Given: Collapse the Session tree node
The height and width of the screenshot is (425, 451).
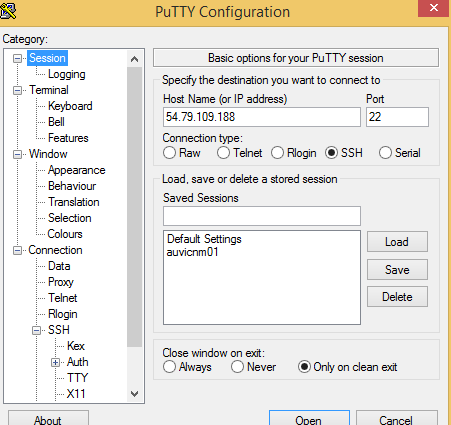Looking at the screenshot, I should click(x=17, y=59).
